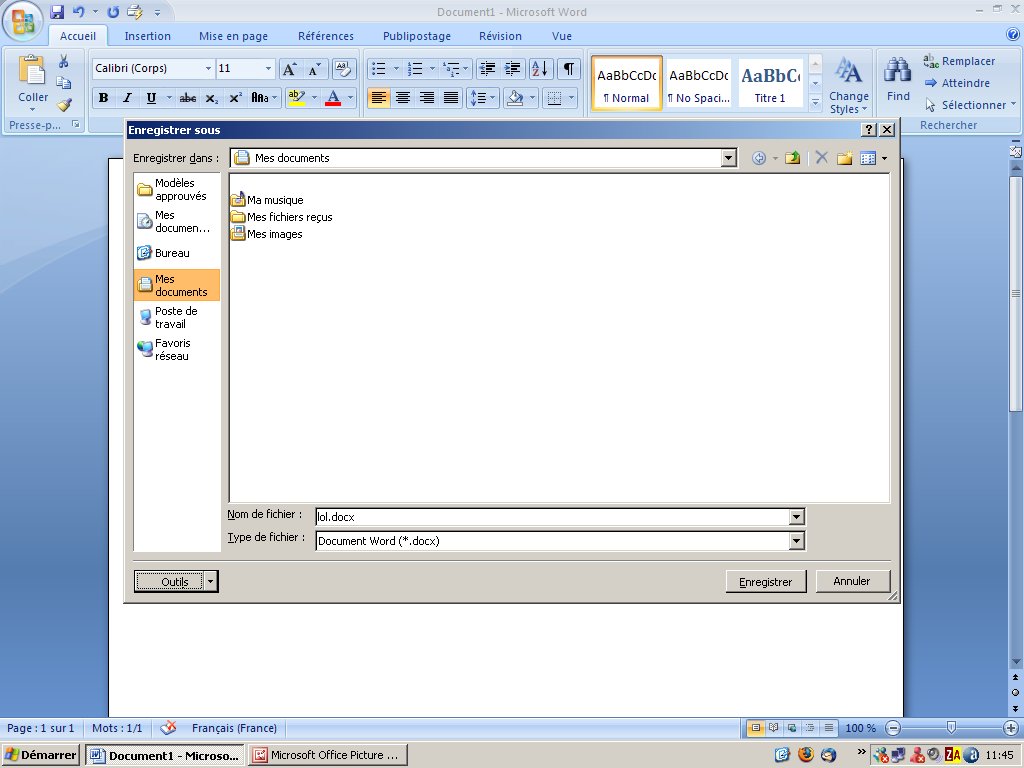Click align right icon
The height and width of the screenshot is (768, 1024).
(427, 98)
